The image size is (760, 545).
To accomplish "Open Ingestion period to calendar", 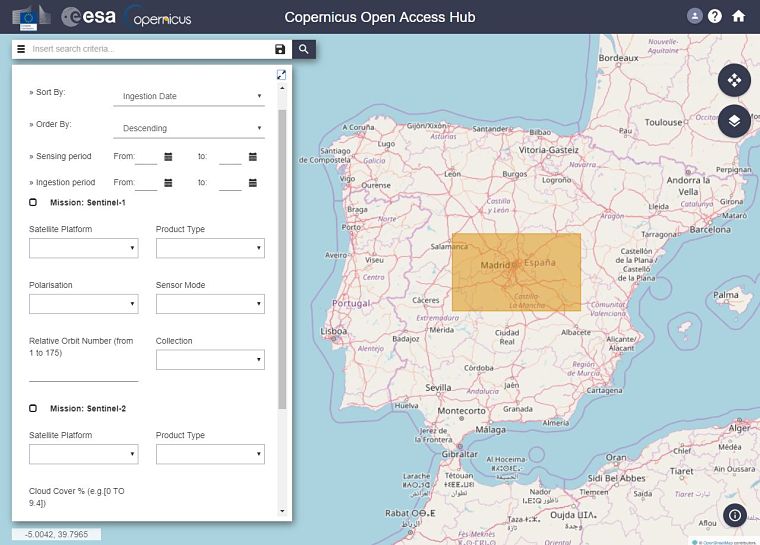I will tap(253, 183).
